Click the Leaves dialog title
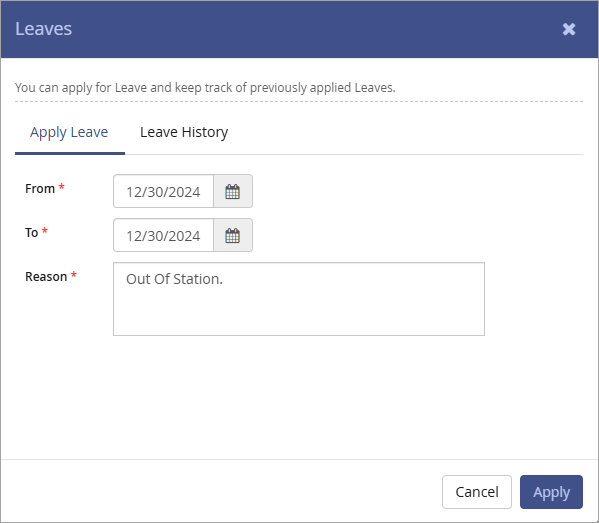 [x=44, y=29]
